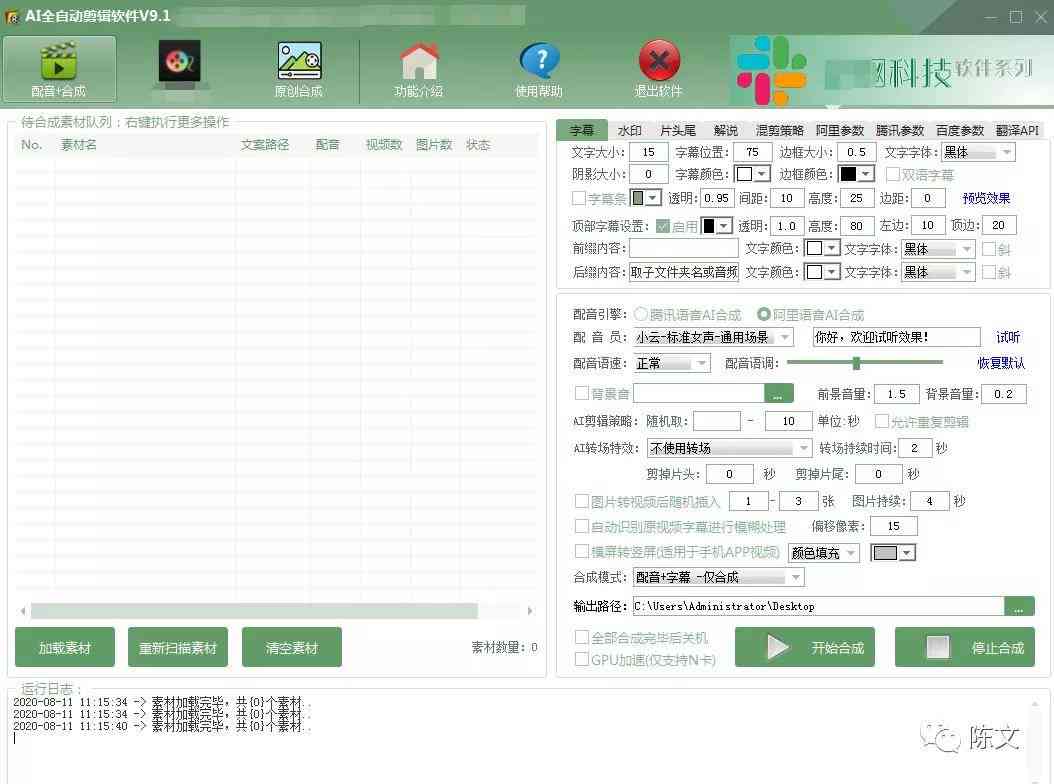Image resolution: width=1054 pixels, height=784 pixels.
Task: Click the app icon in the title bar
Action: pyautogui.click(x=11, y=16)
